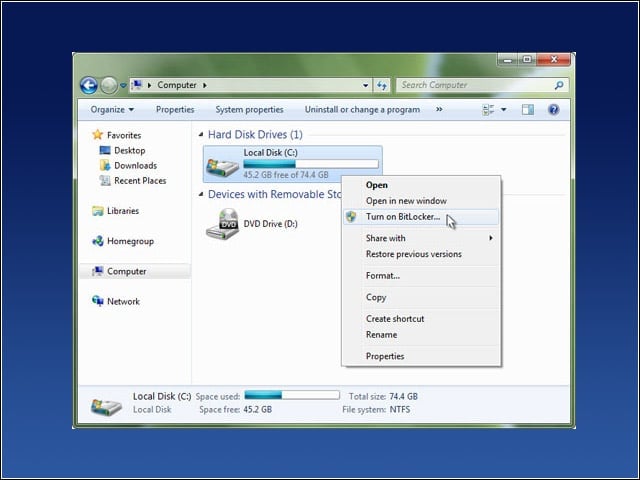Choose Open in new window
This screenshot has width=640, height=480.
[421, 201]
